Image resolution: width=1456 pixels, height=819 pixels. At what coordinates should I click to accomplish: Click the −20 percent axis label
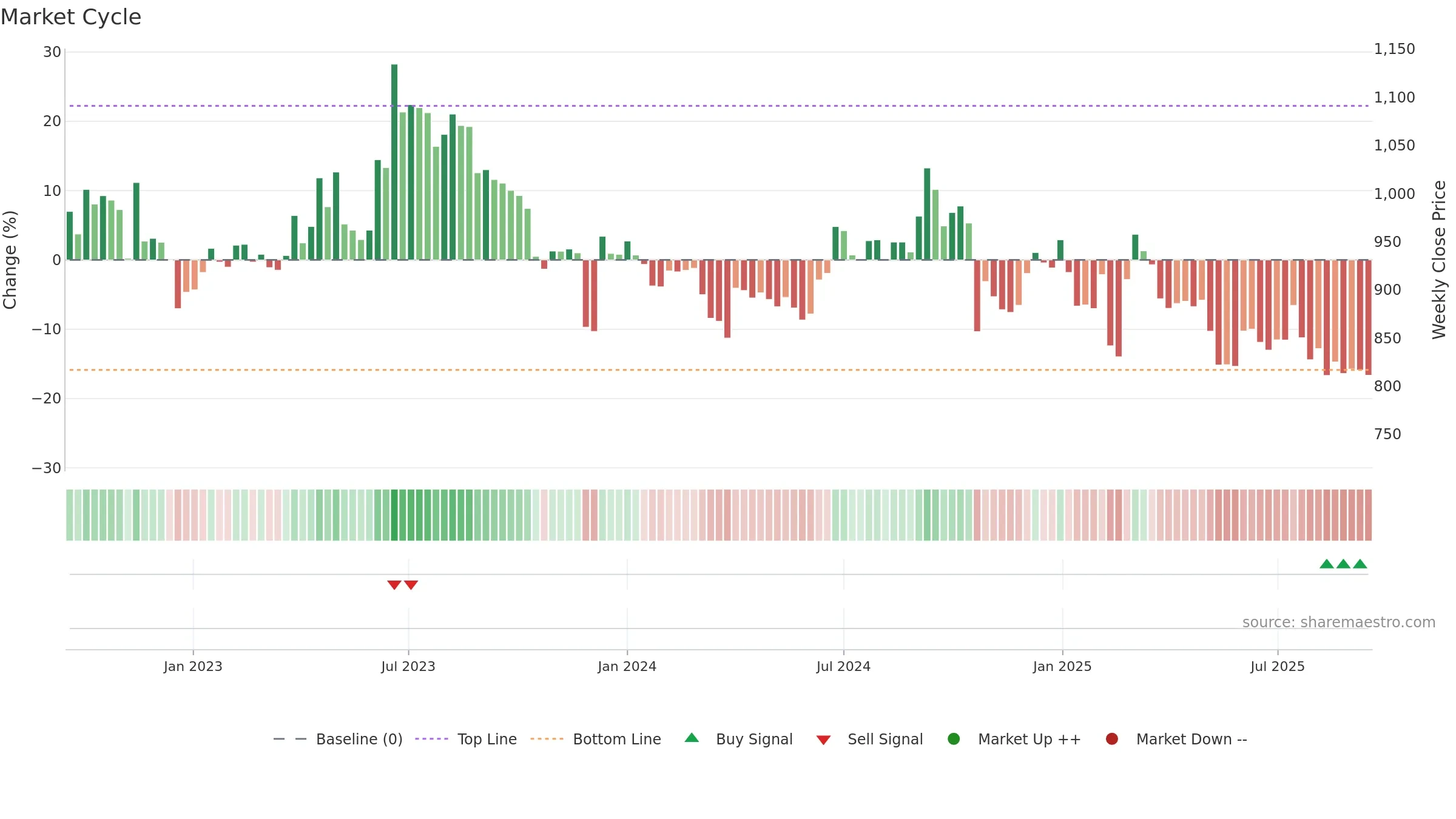click(x=47, y=399)
